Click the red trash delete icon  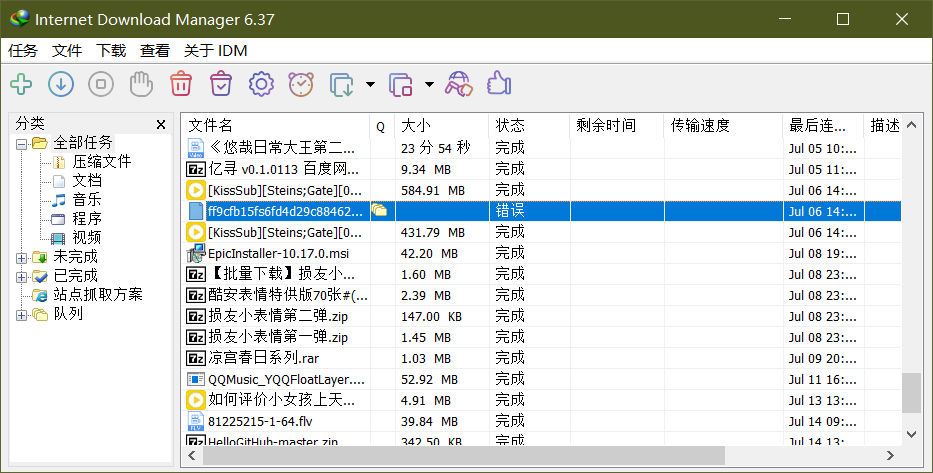[x=181, y=84]
